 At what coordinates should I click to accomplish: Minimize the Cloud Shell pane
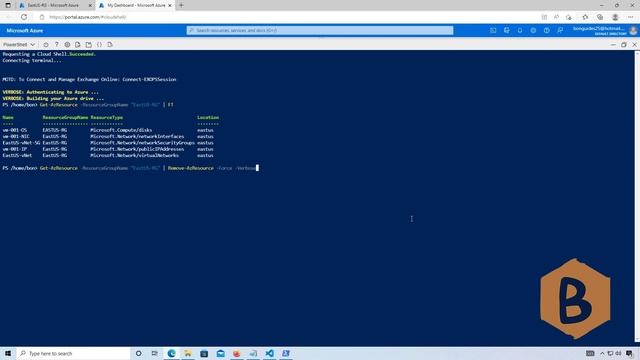point(613,44)
